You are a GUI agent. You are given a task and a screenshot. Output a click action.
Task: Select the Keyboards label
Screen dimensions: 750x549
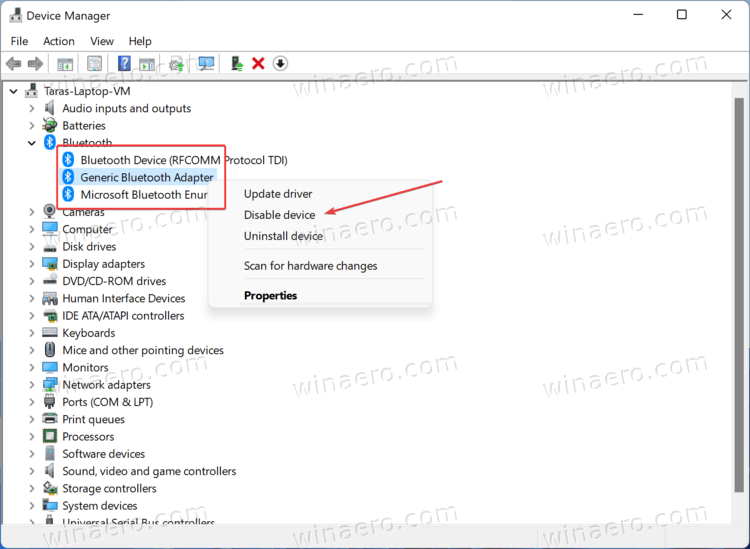88,332
